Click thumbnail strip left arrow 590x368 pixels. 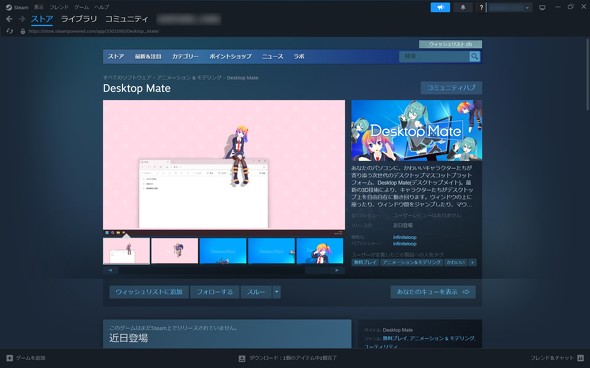click(x=111, y=270)
